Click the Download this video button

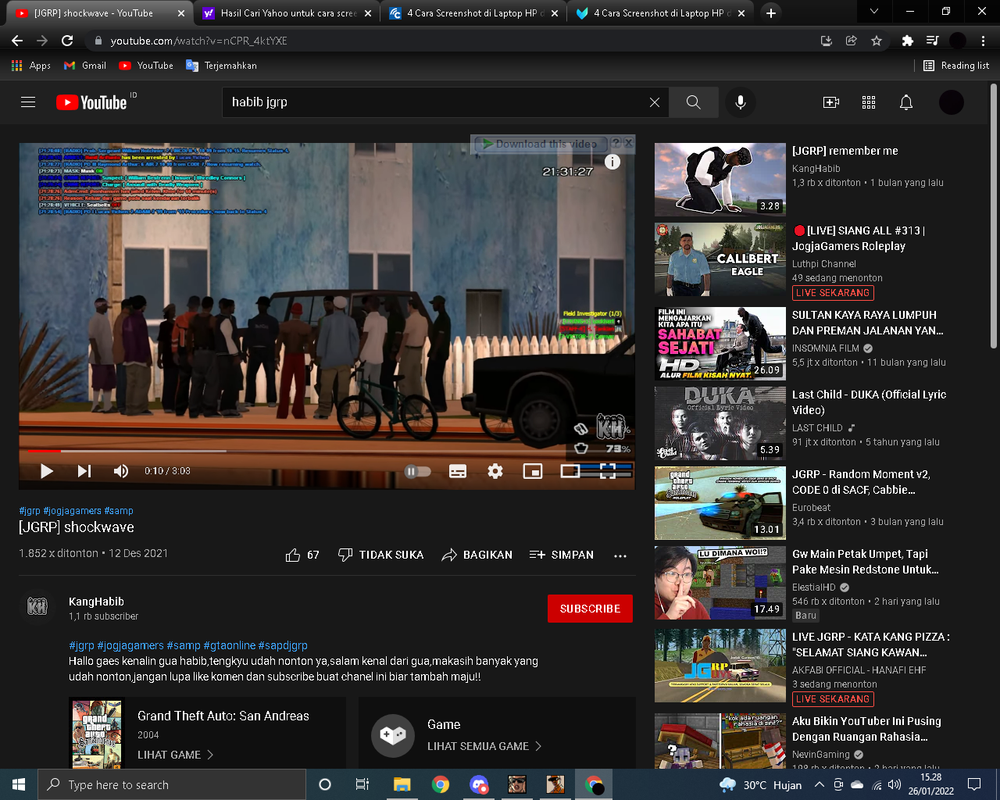(x=540, y=144)
